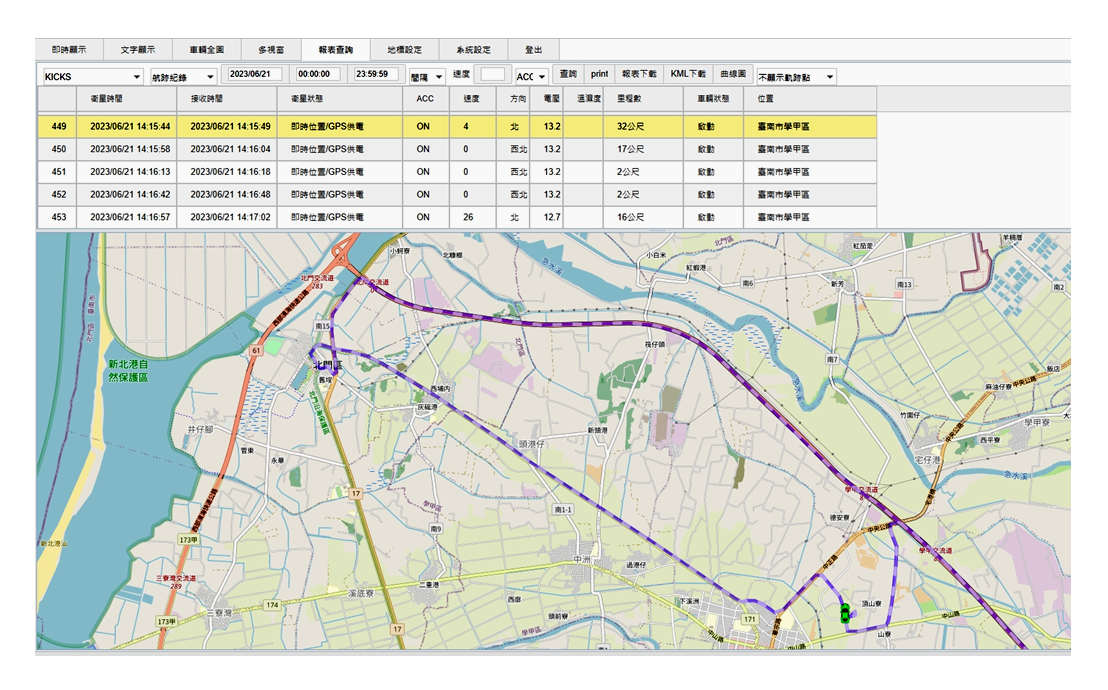This screenshot has height=690, width=1108.
Task: Click the route 171 marker near 學甲
Action: tap(749, 620)
